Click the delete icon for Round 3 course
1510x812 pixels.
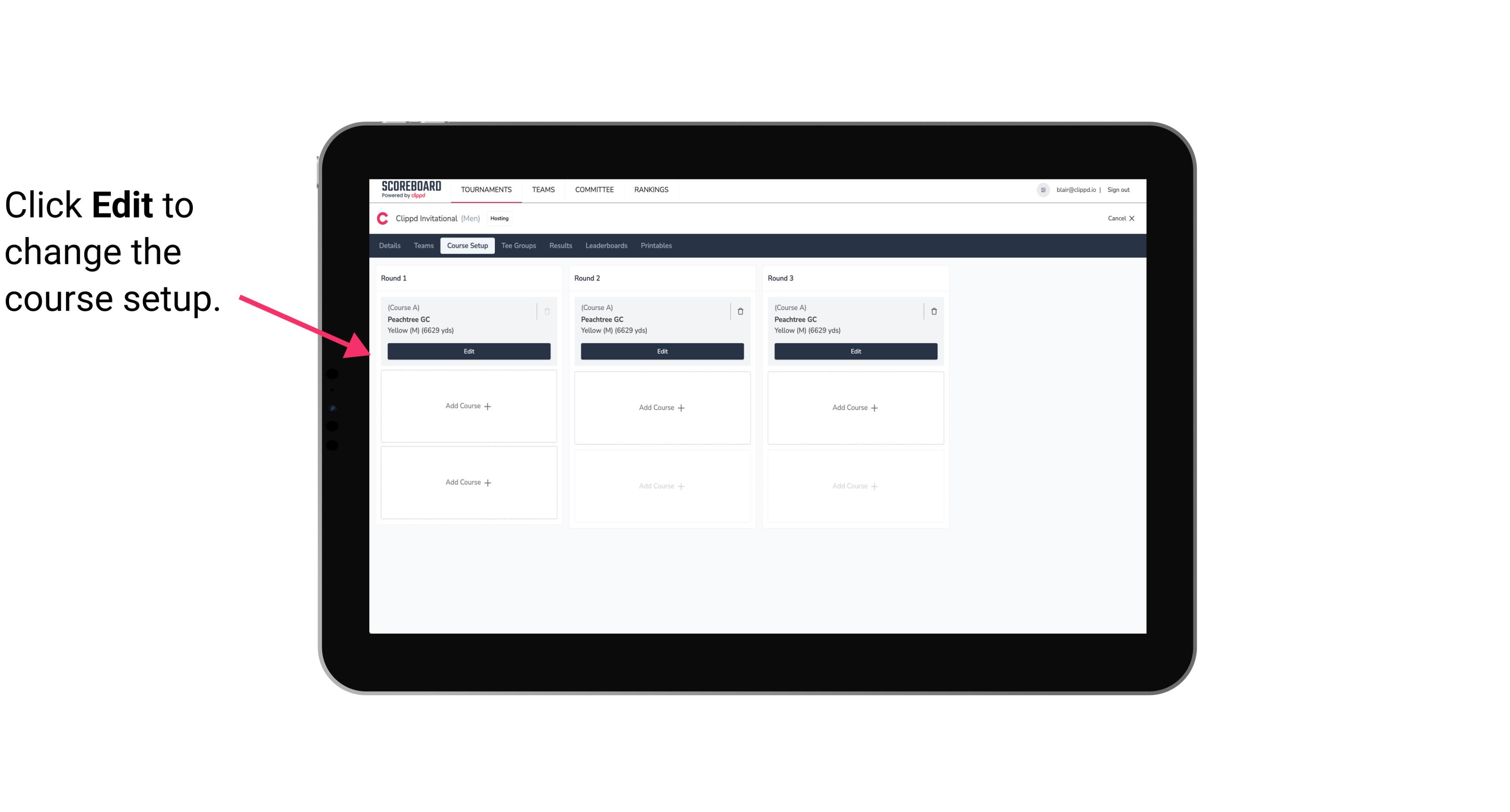tap(931, 311)
